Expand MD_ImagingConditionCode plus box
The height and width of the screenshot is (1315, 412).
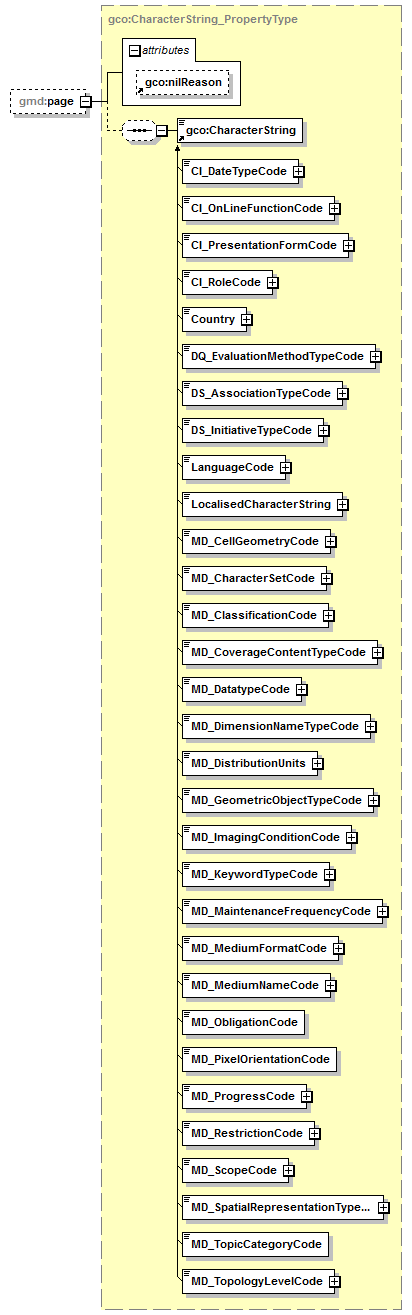(x=352, y=837)
